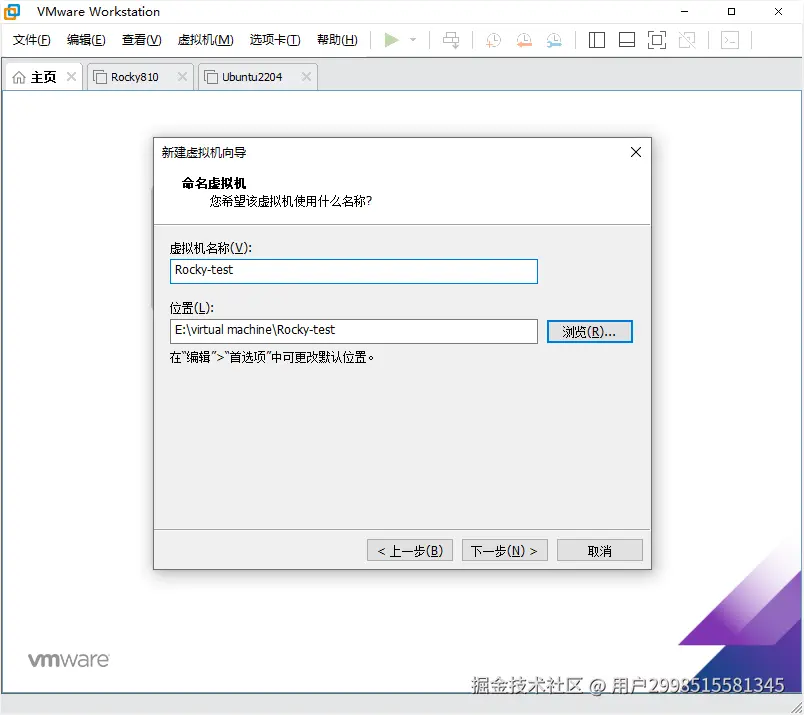
Task: Click the default location hint text
Action: pos(272,358)
